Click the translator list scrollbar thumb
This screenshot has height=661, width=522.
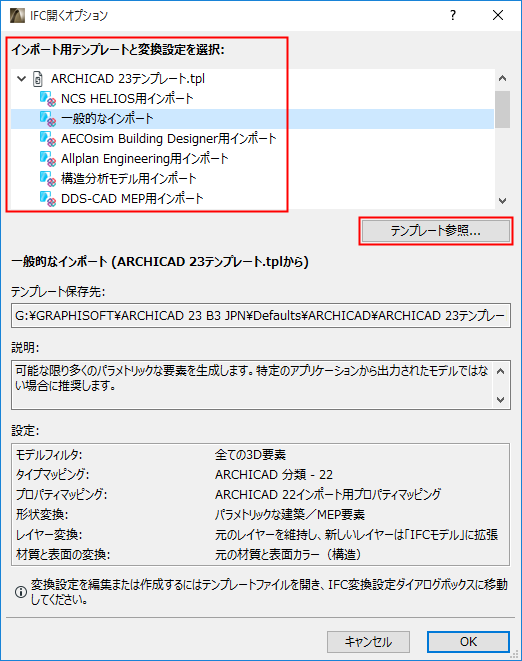click(x=502, y=109)
